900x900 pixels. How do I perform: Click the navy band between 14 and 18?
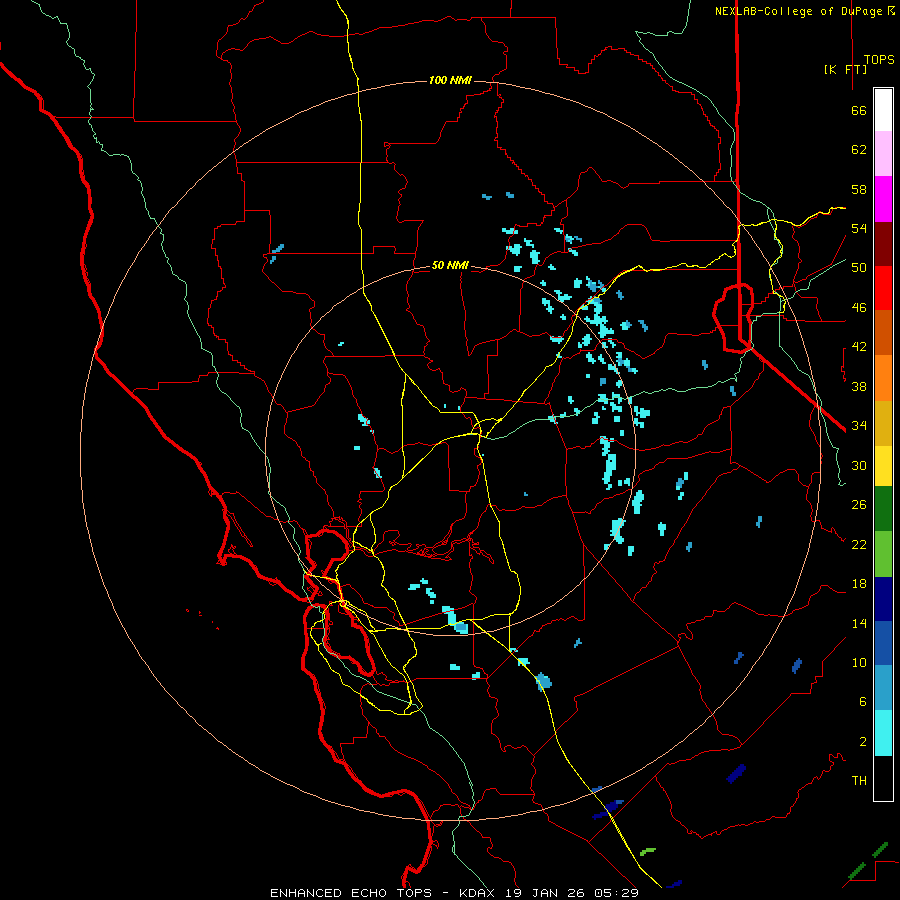(883, 599)
